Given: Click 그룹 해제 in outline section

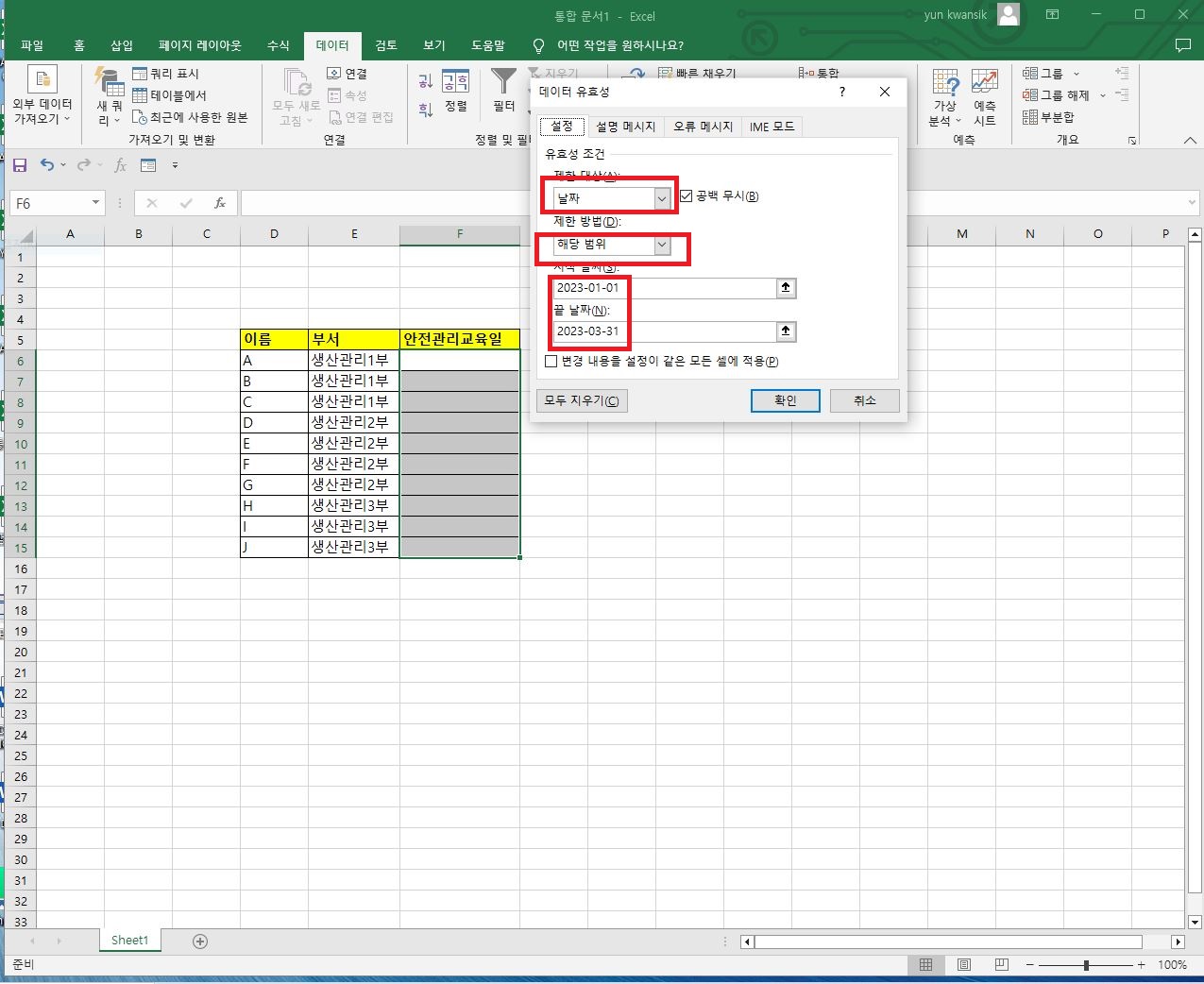Looking at the screenshot, I should point(1063,95).
